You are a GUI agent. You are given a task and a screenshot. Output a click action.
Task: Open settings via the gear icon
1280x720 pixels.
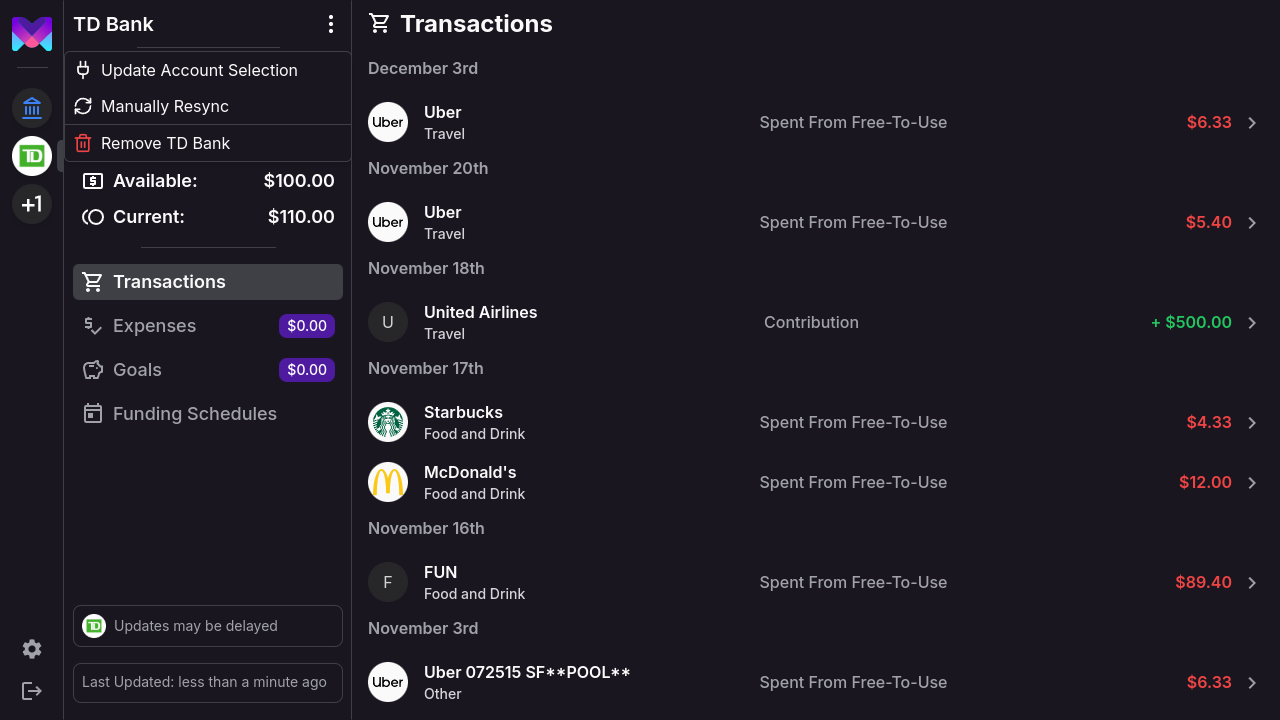pos(32,649)
